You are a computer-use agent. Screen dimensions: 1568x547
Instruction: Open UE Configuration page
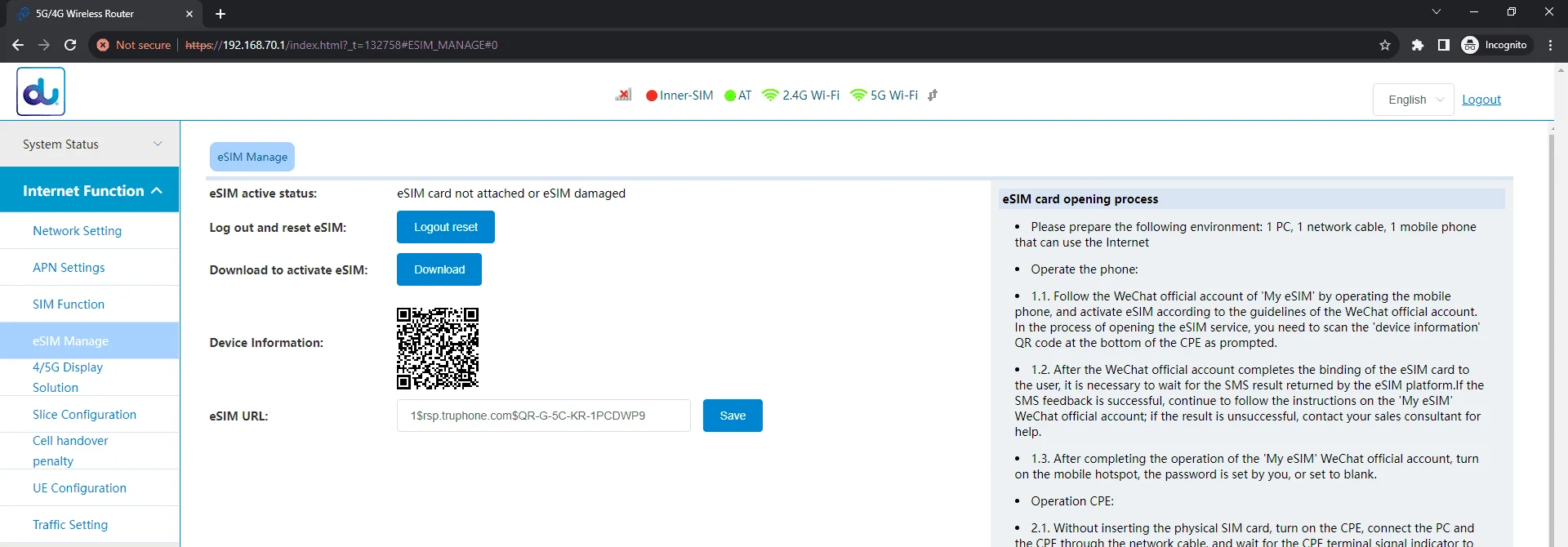click(x=79, y=488)
